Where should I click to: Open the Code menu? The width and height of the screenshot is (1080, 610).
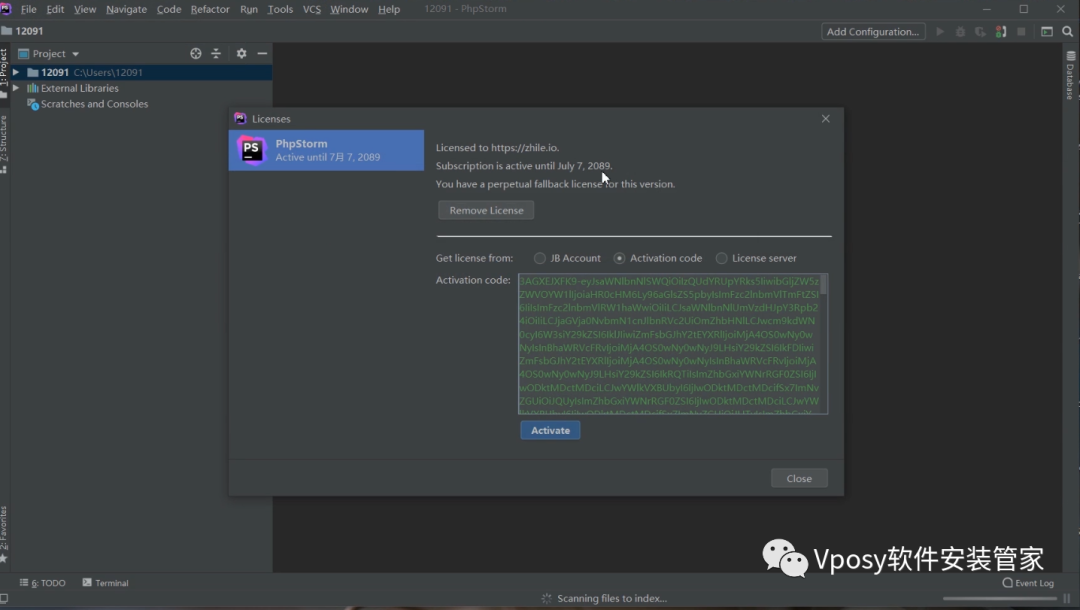[x=169, y=9]
